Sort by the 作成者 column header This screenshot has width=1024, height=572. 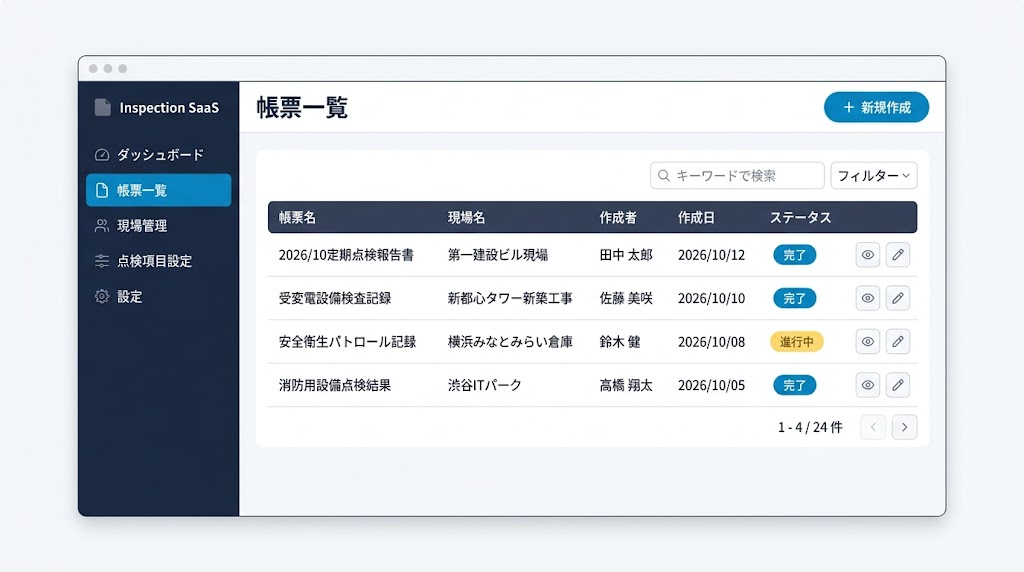(618, 217)
